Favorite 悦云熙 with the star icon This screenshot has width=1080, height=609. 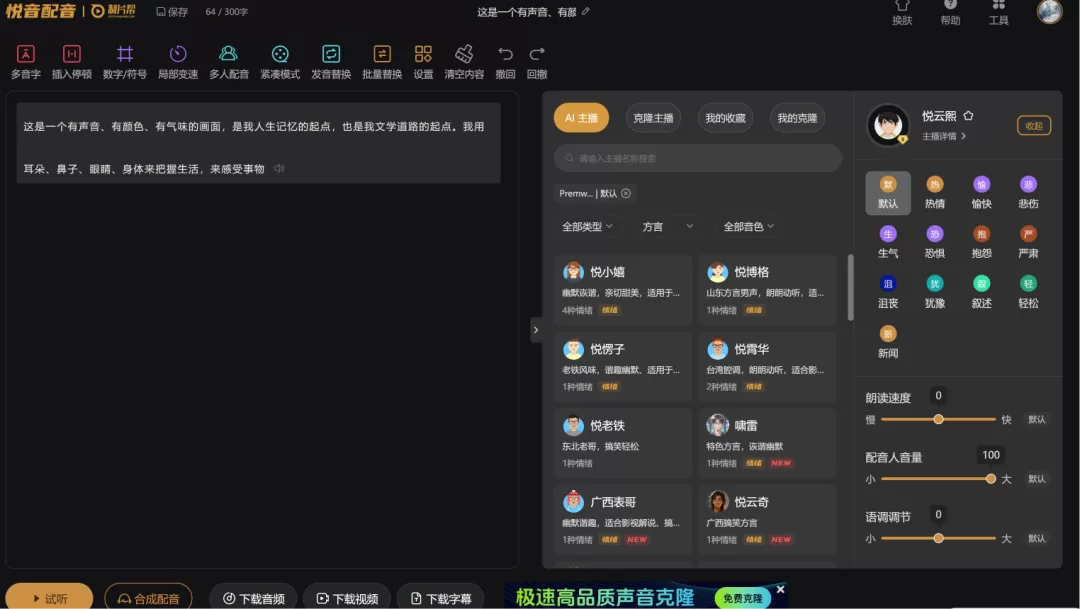[968, 116]
